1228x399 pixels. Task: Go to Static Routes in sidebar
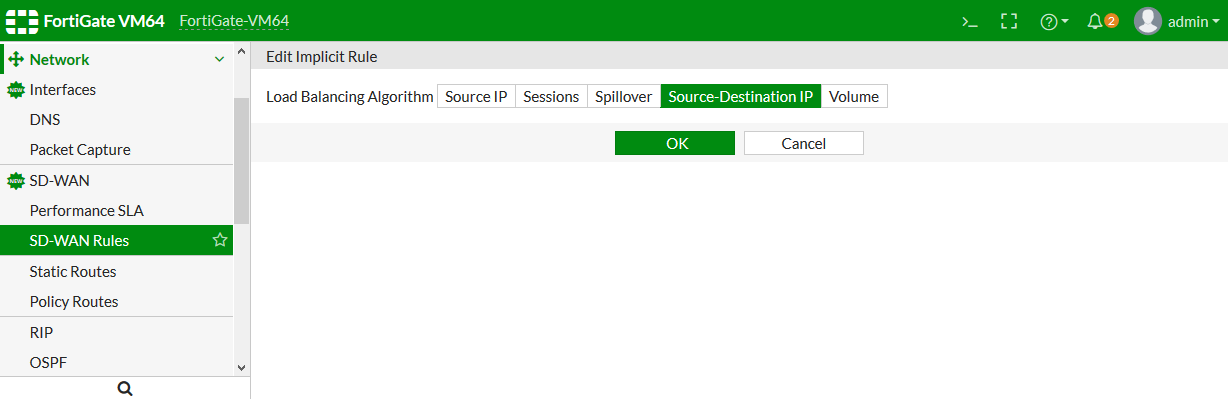tap(73, 271)
